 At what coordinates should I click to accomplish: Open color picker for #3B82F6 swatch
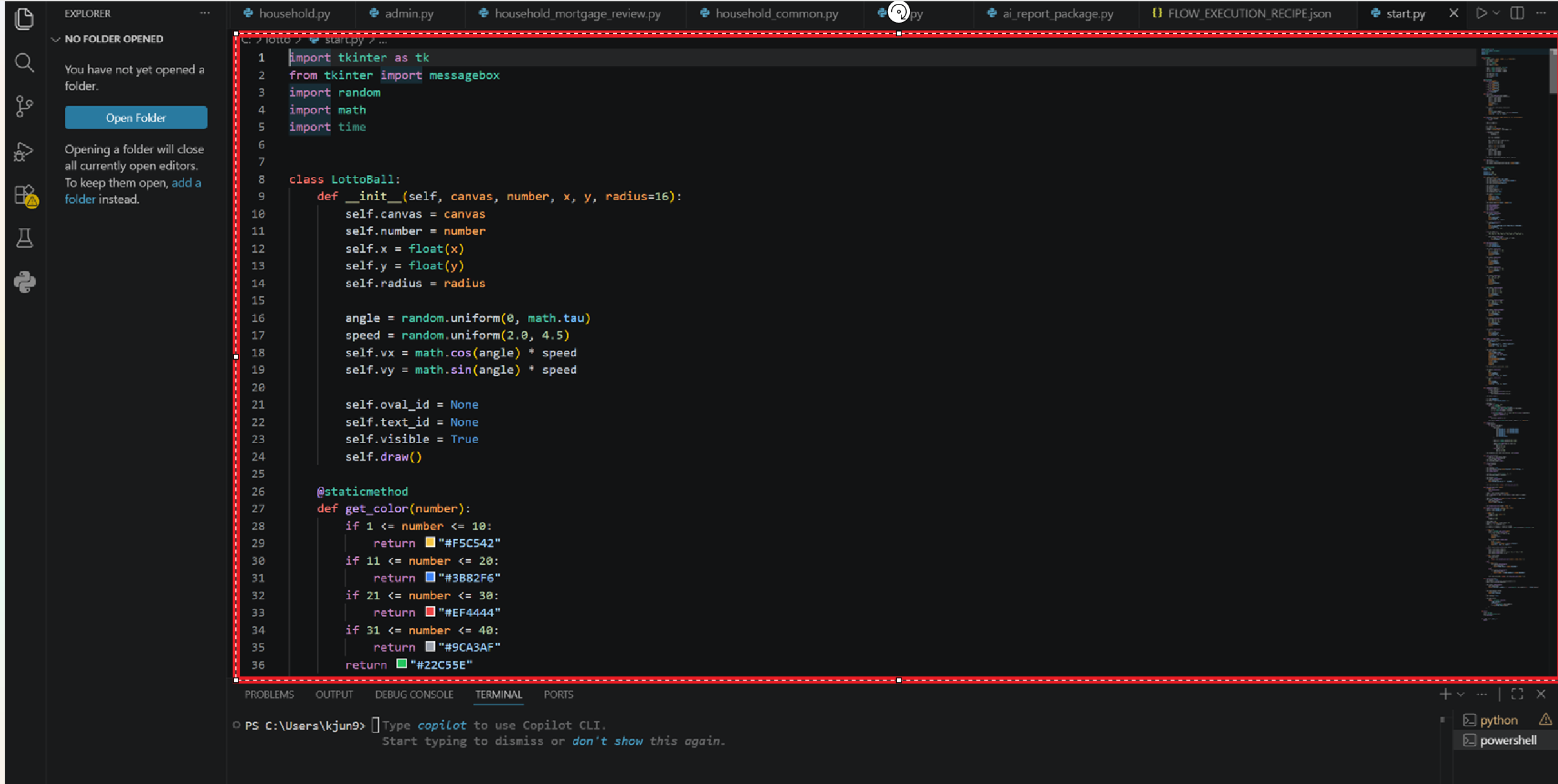click(430, 577)
